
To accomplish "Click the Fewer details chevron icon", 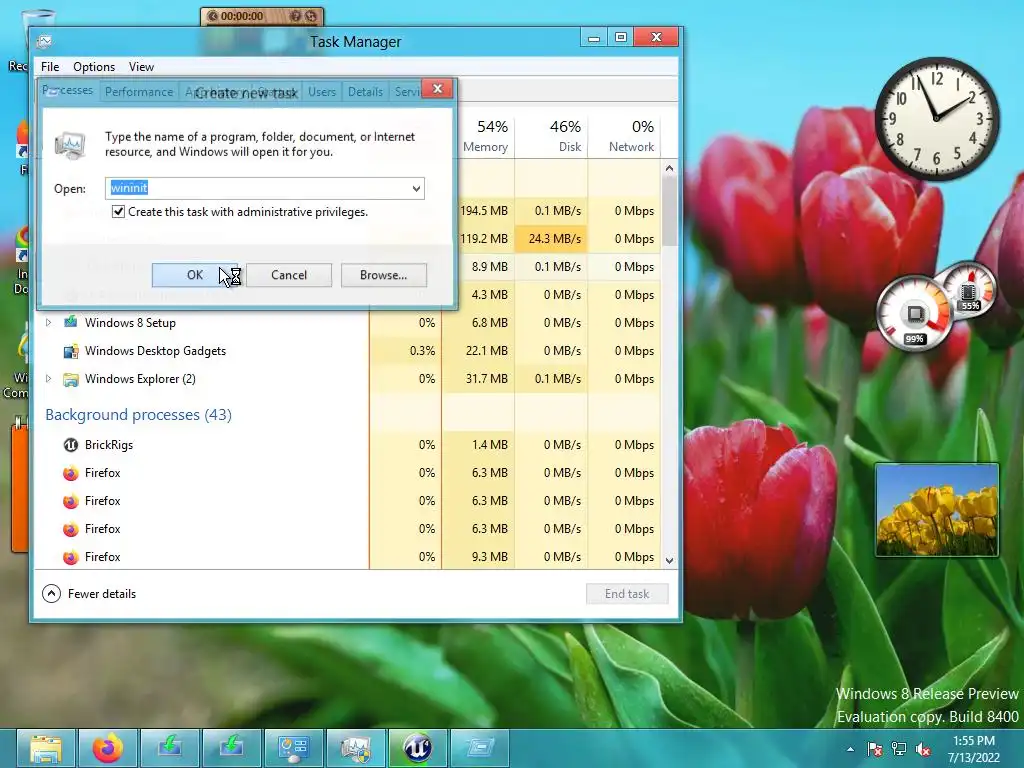I will coord(51,594).
